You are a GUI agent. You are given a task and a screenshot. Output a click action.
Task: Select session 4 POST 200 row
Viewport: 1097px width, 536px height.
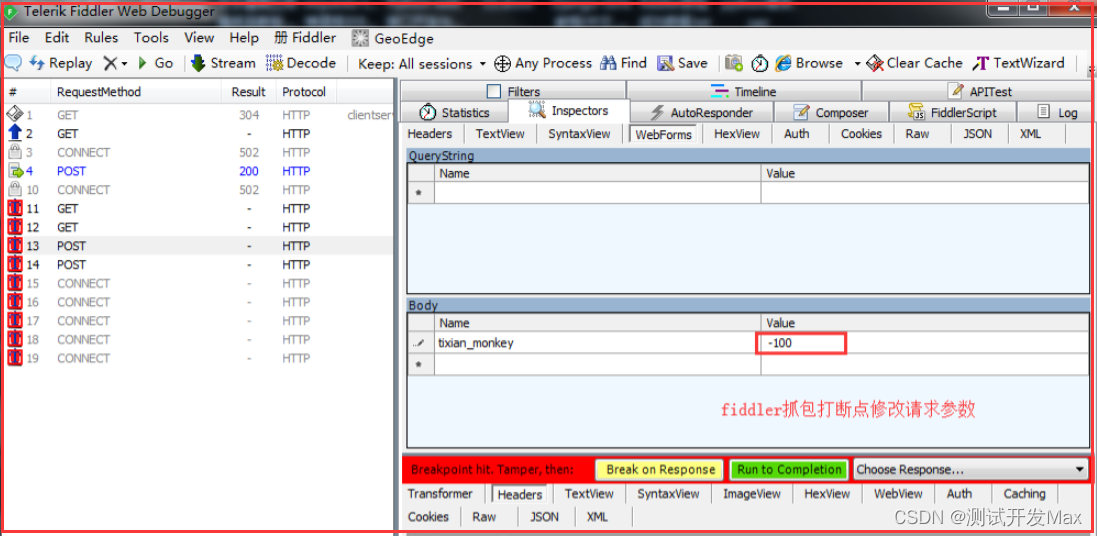click(x=199, y=171)
